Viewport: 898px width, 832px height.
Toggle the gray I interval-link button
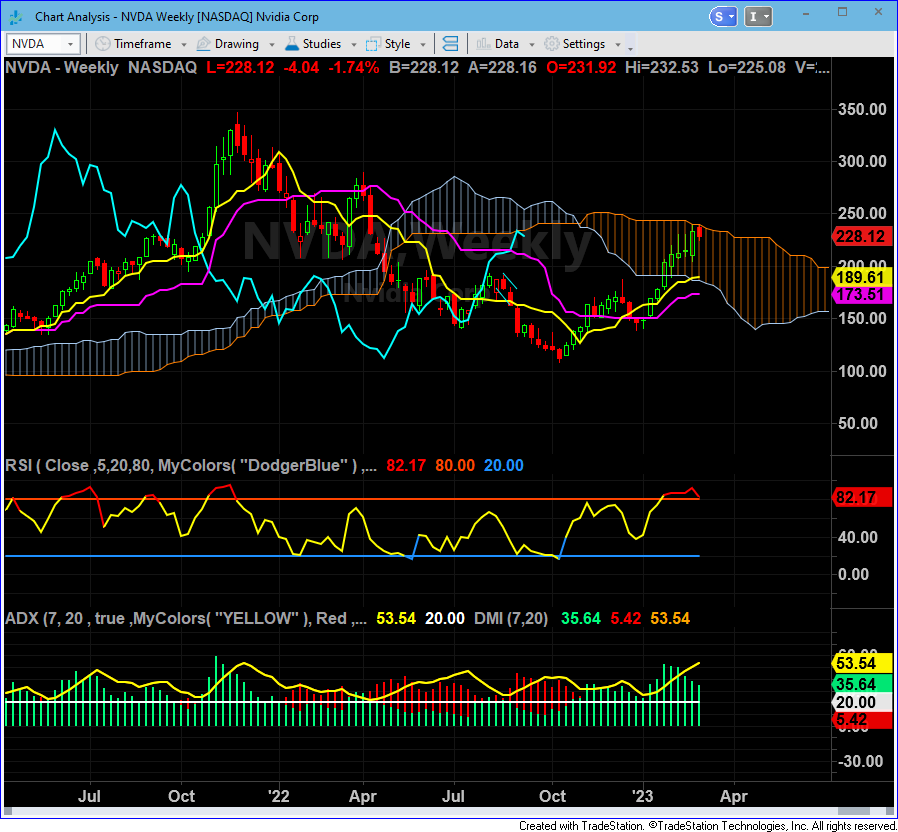[x=760, y=17]
